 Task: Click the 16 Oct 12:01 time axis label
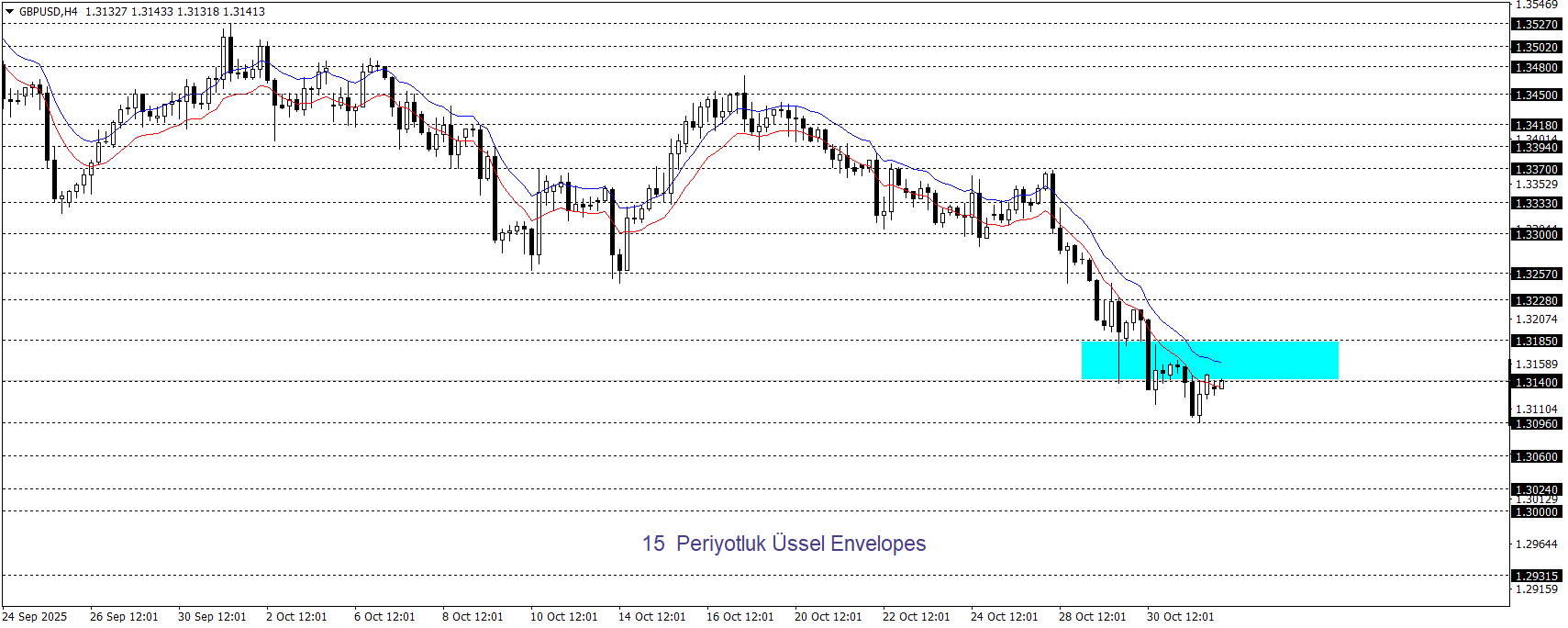point(740,617)
